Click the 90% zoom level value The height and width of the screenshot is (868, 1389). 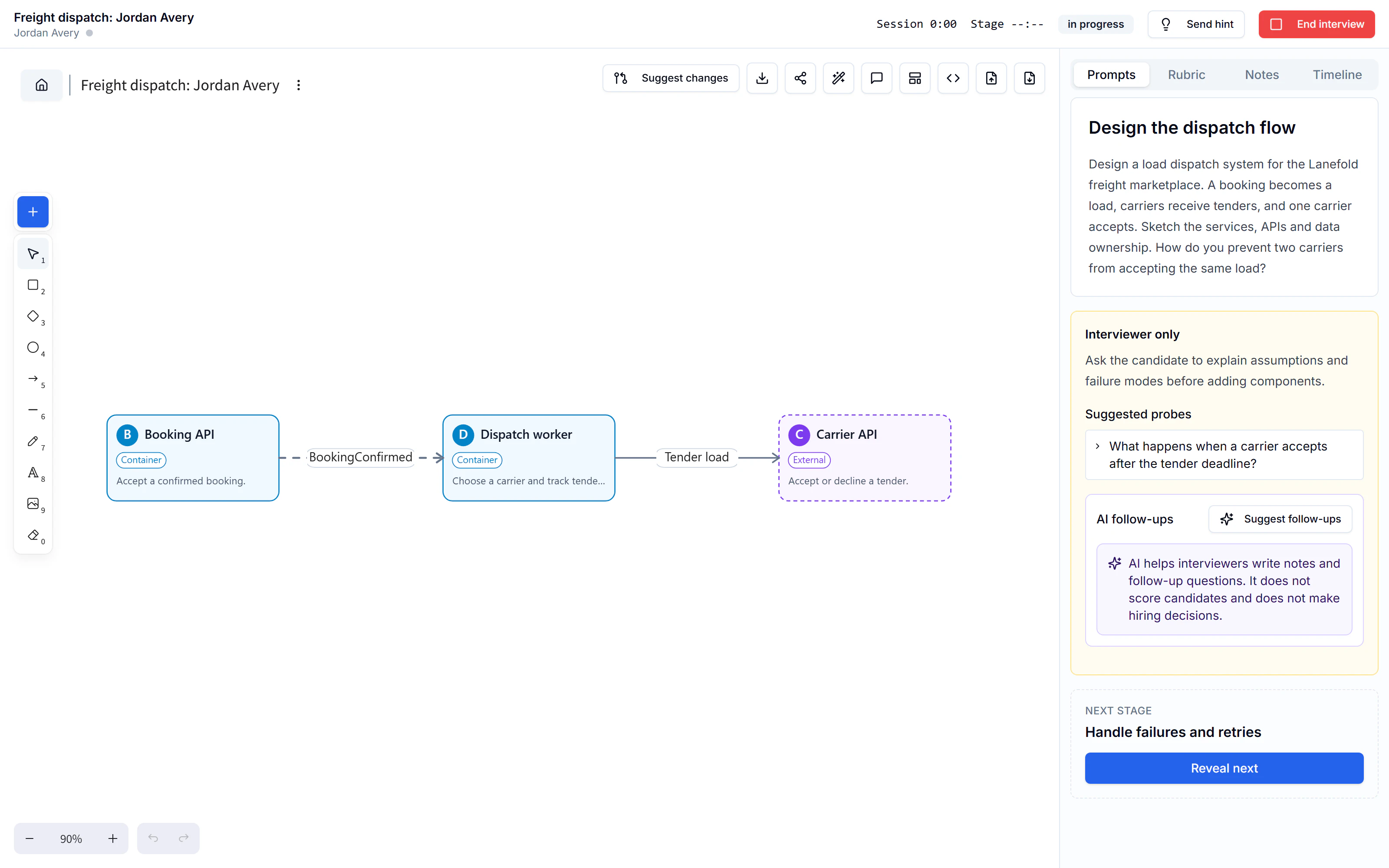point(71,839)
